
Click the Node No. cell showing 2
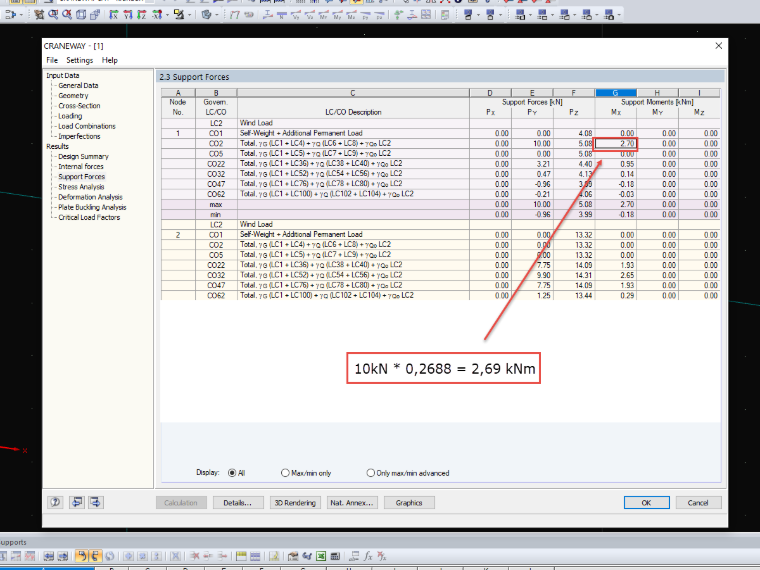point(178,235)
